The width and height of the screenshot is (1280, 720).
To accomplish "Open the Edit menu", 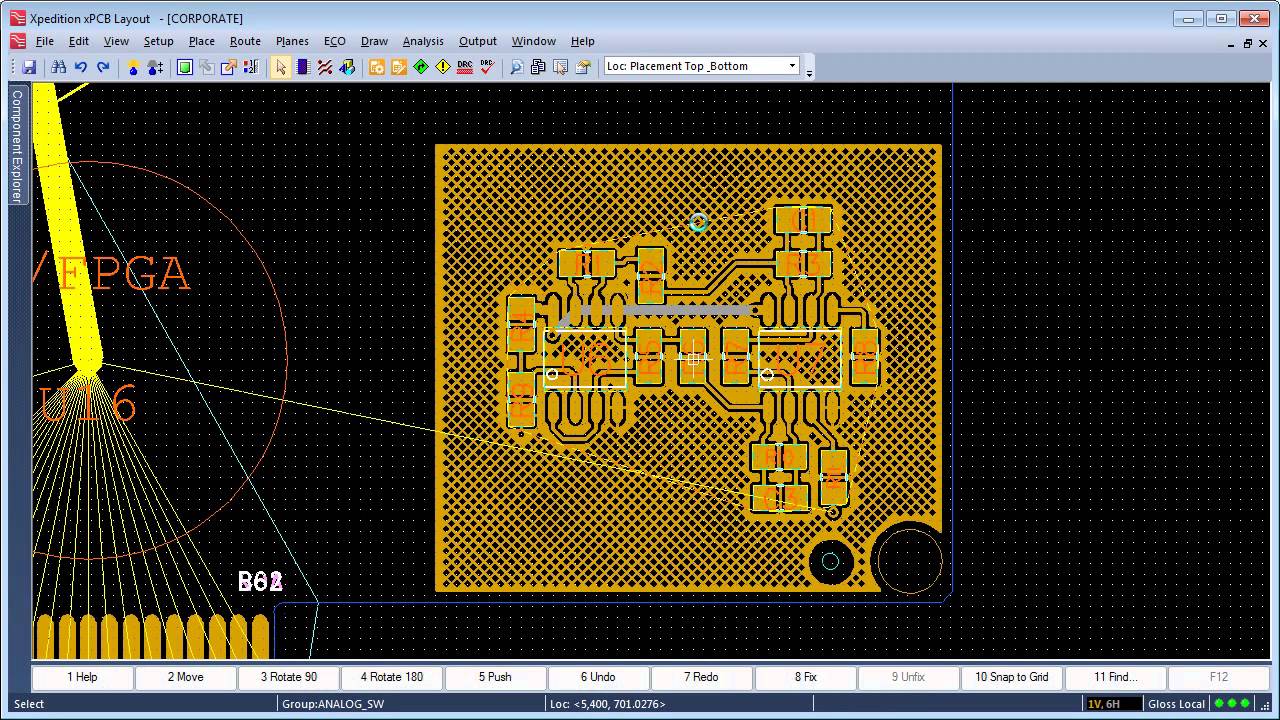I will pos(79,41).
